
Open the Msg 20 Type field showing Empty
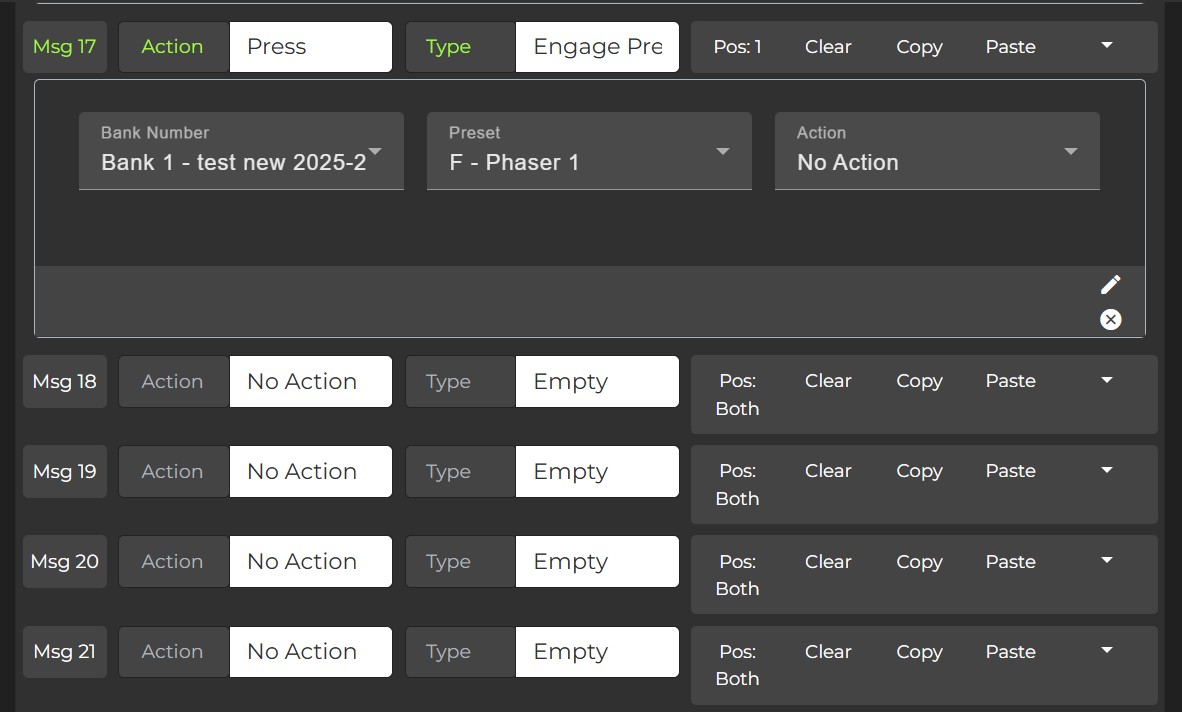596,561
